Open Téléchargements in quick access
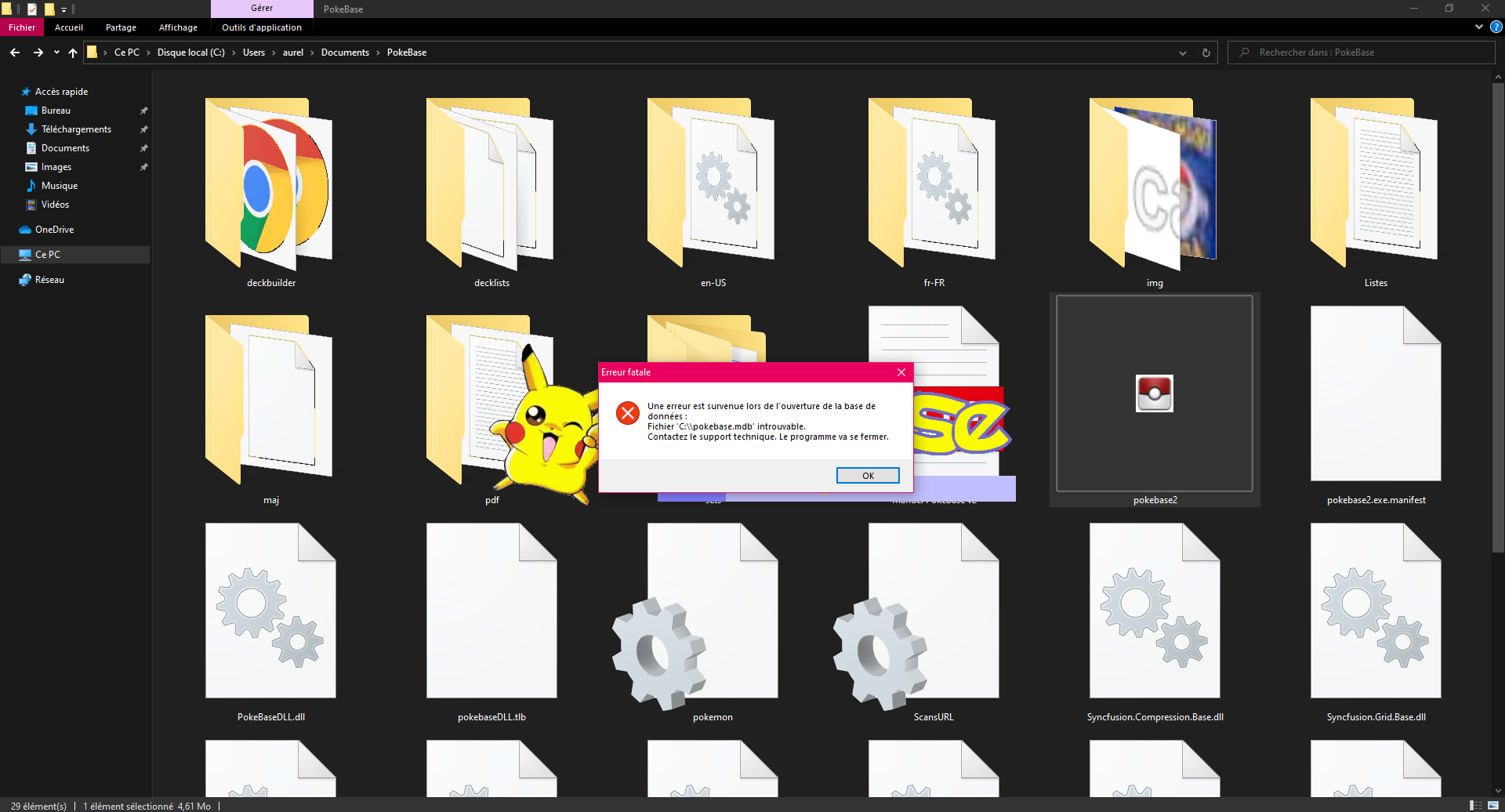The image size is (1505, 812). pyautogui.click(x=76, y=129)
